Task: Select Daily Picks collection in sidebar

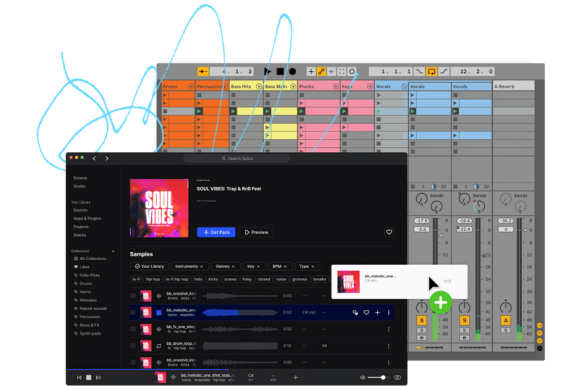Action: coord(89,275)
